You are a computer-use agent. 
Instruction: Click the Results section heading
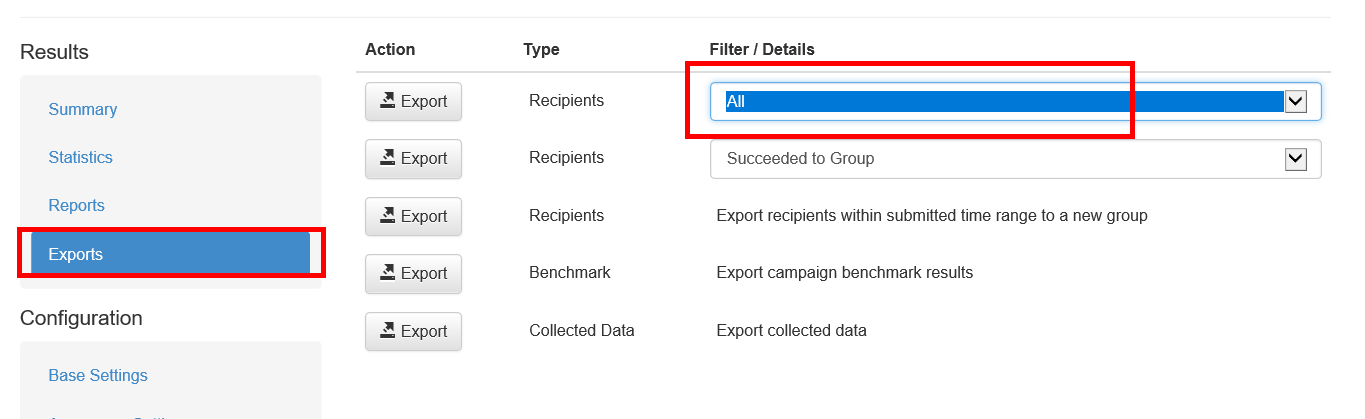54,52
